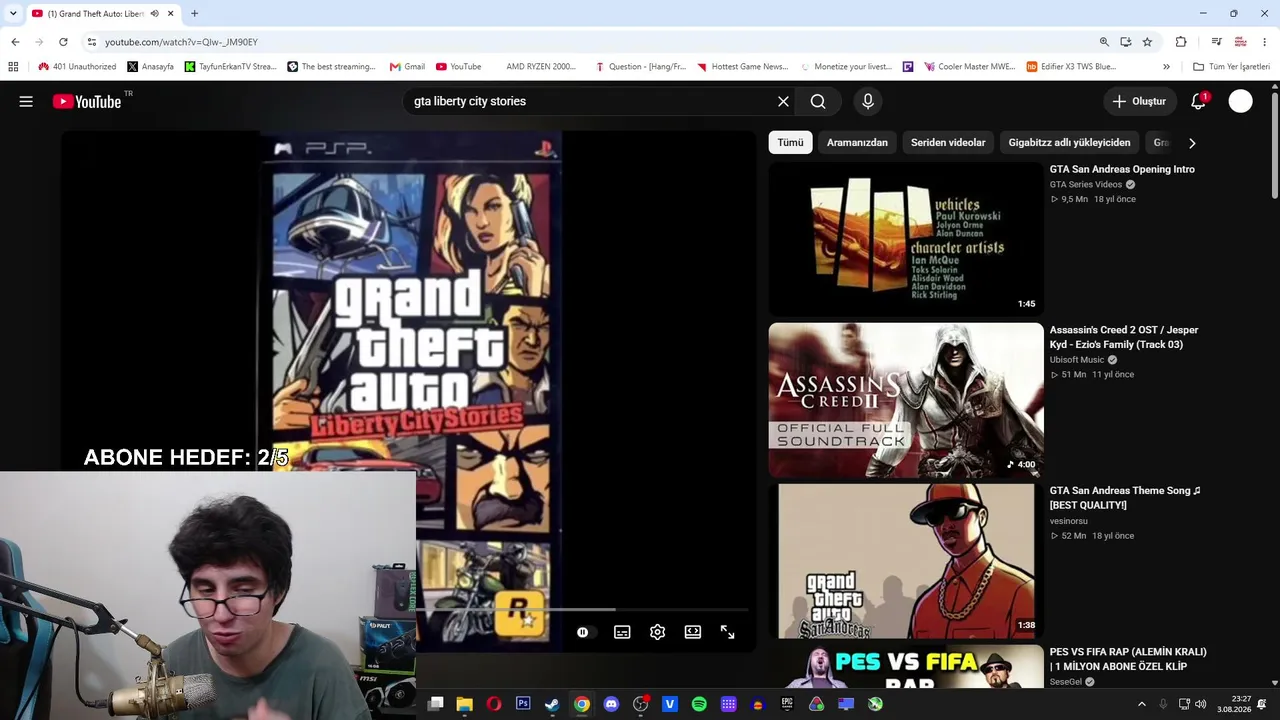Switch player to theater mode

coord(692,632)
